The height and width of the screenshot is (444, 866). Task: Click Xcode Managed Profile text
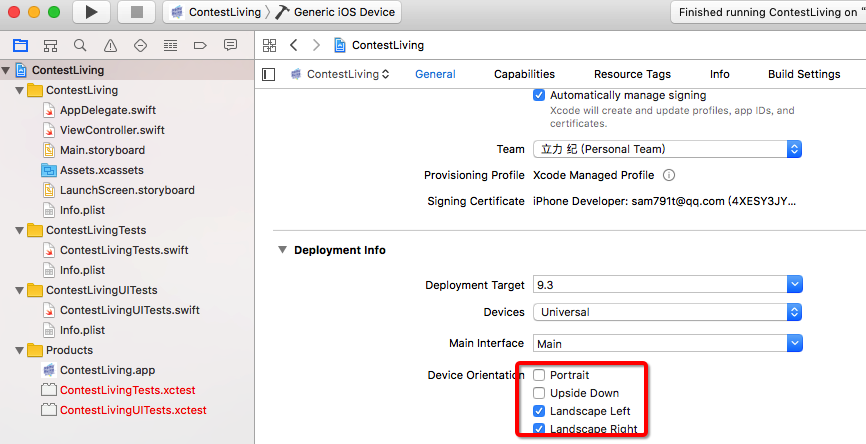[x=593, y=175]
